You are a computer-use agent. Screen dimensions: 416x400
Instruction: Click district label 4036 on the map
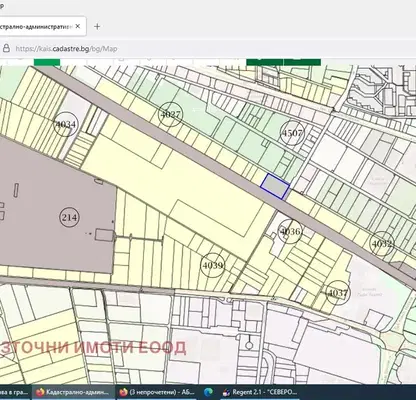point(290,231)
